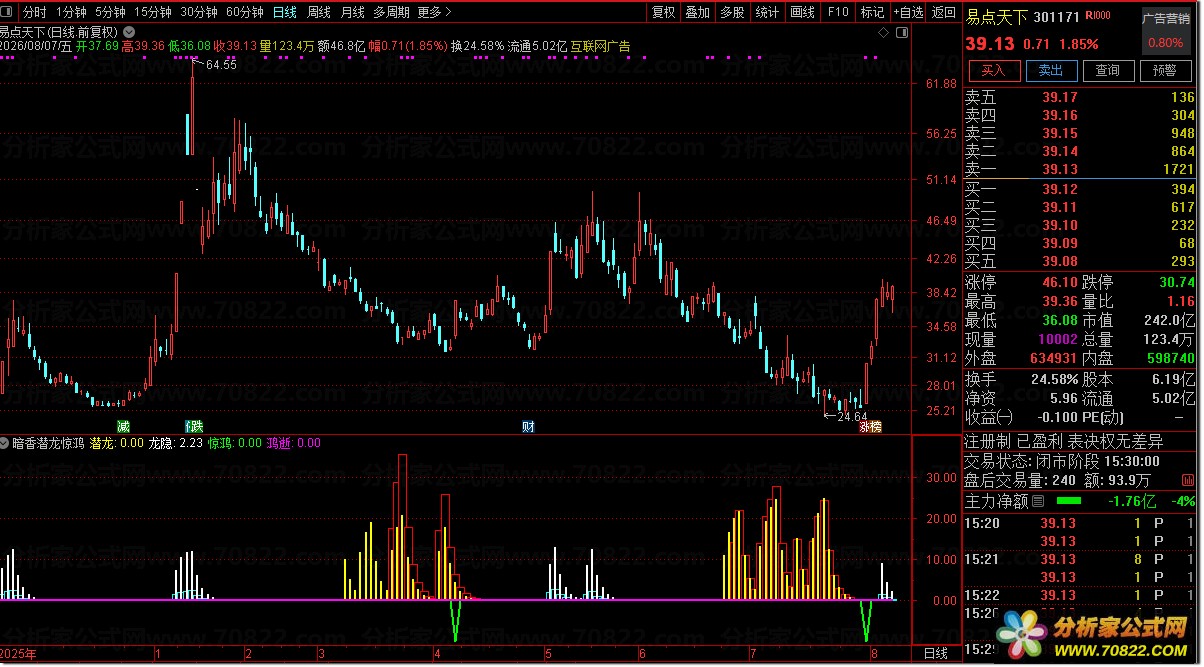Click the 统计 statistics button
The width and height of the screenshot is (1204, 667).
pyautogui.click(x=767, y=12)
